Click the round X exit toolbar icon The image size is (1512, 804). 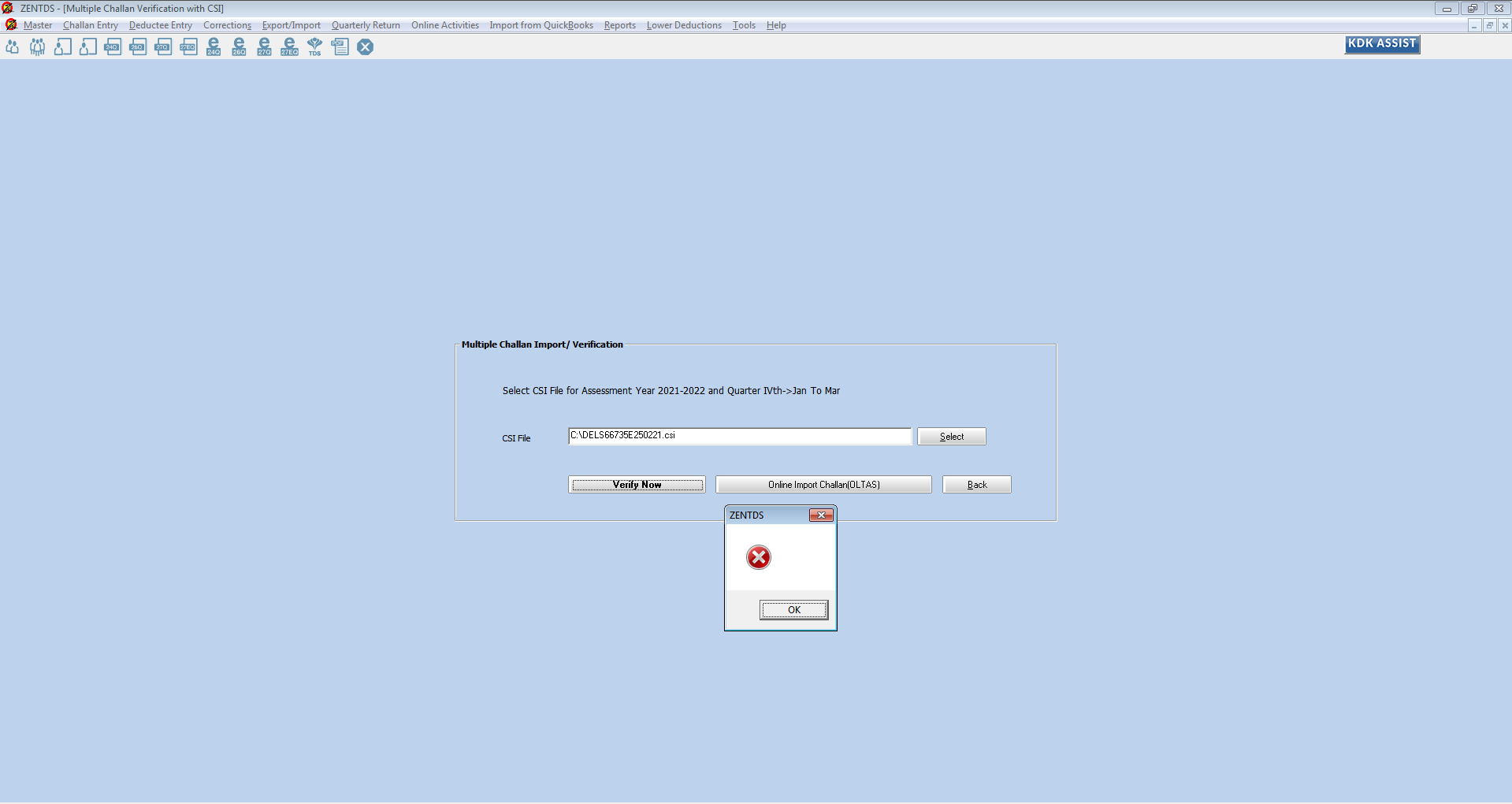pos(365,47)
